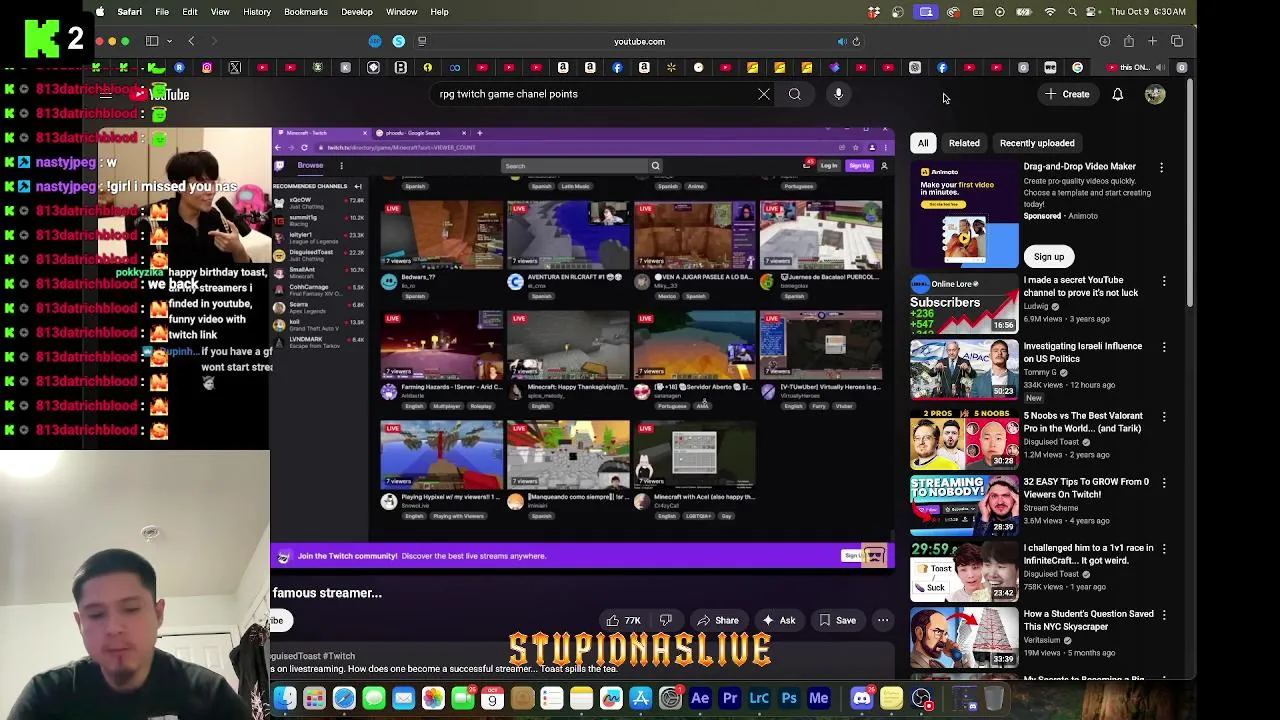Open options for 5 Noobs vs Valorant Pro video
1280x720 pixels.
1164,417
